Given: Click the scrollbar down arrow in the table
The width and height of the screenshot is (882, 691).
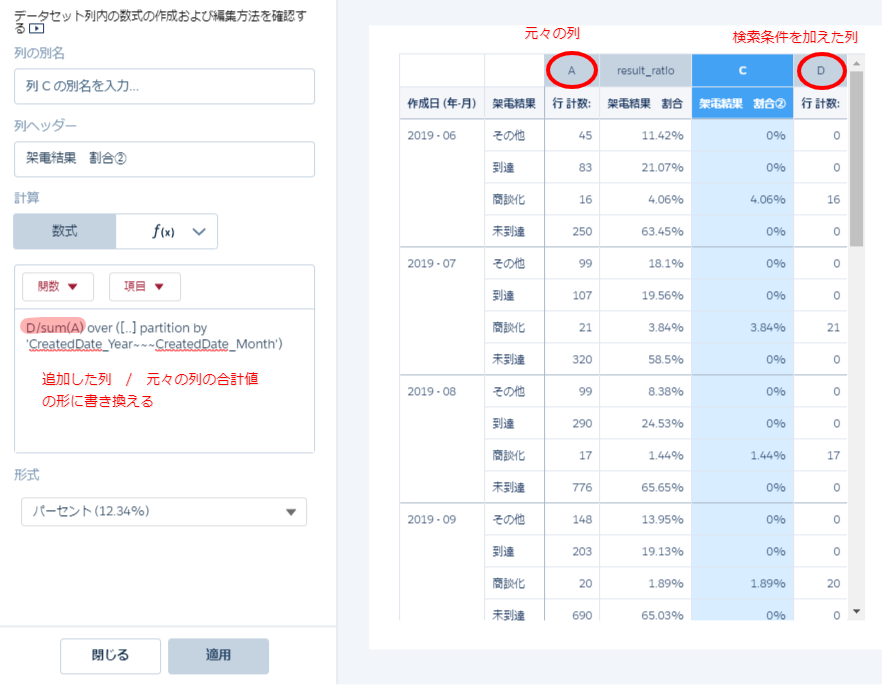Looking at the screenshot, I should tap(856, 611).
